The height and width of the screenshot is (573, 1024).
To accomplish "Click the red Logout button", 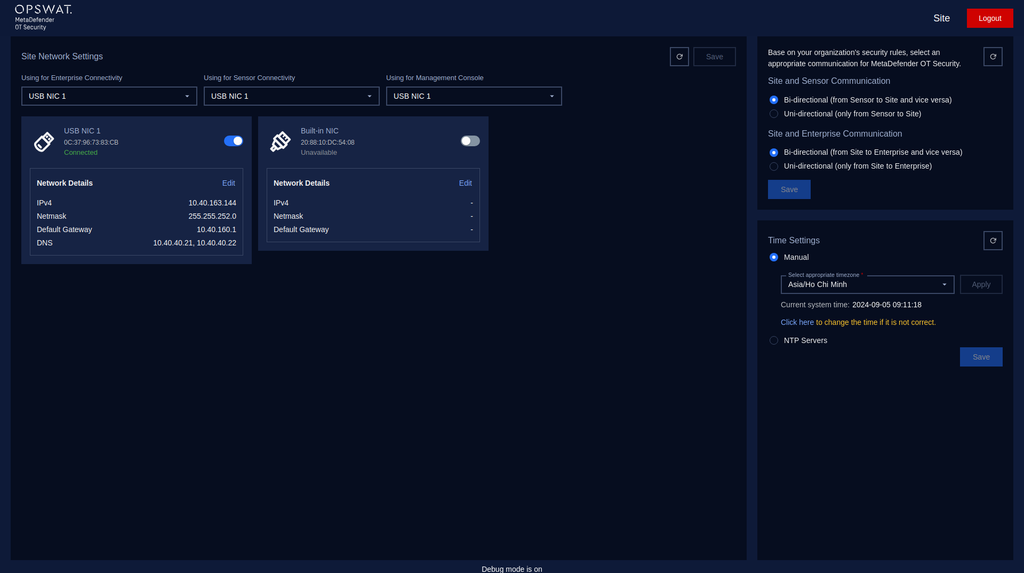I will (989, 18).
